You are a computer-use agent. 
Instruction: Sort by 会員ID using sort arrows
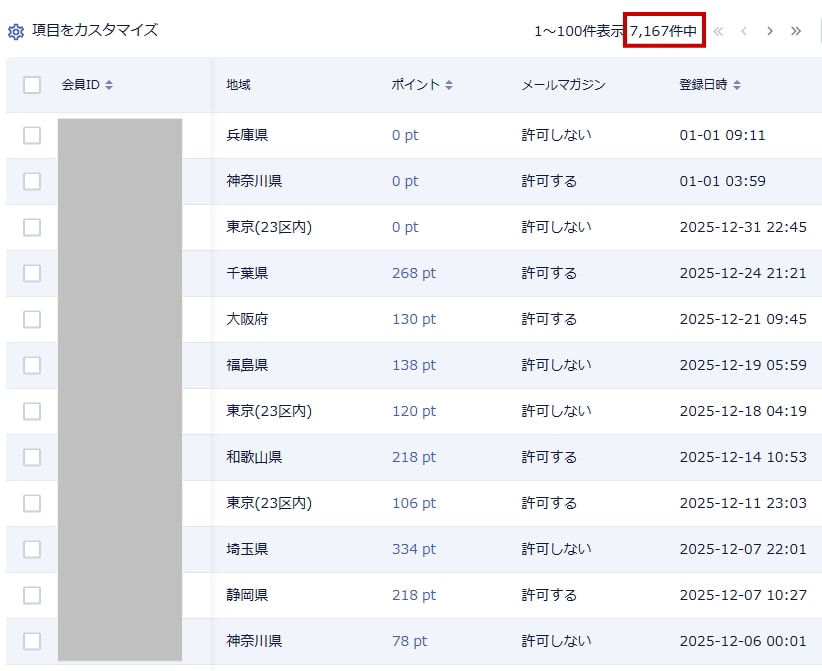109,85
